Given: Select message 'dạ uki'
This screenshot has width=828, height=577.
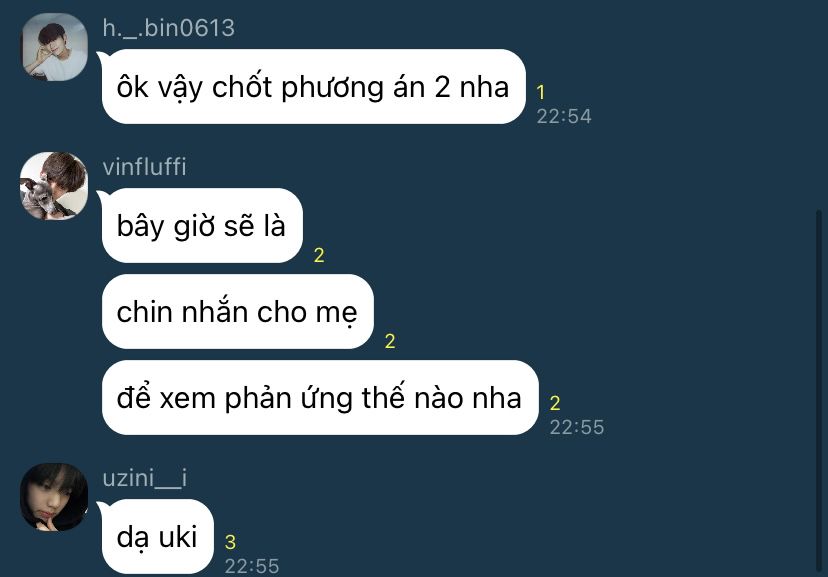Looking at the screenshot, I should [x=157, y=536].
